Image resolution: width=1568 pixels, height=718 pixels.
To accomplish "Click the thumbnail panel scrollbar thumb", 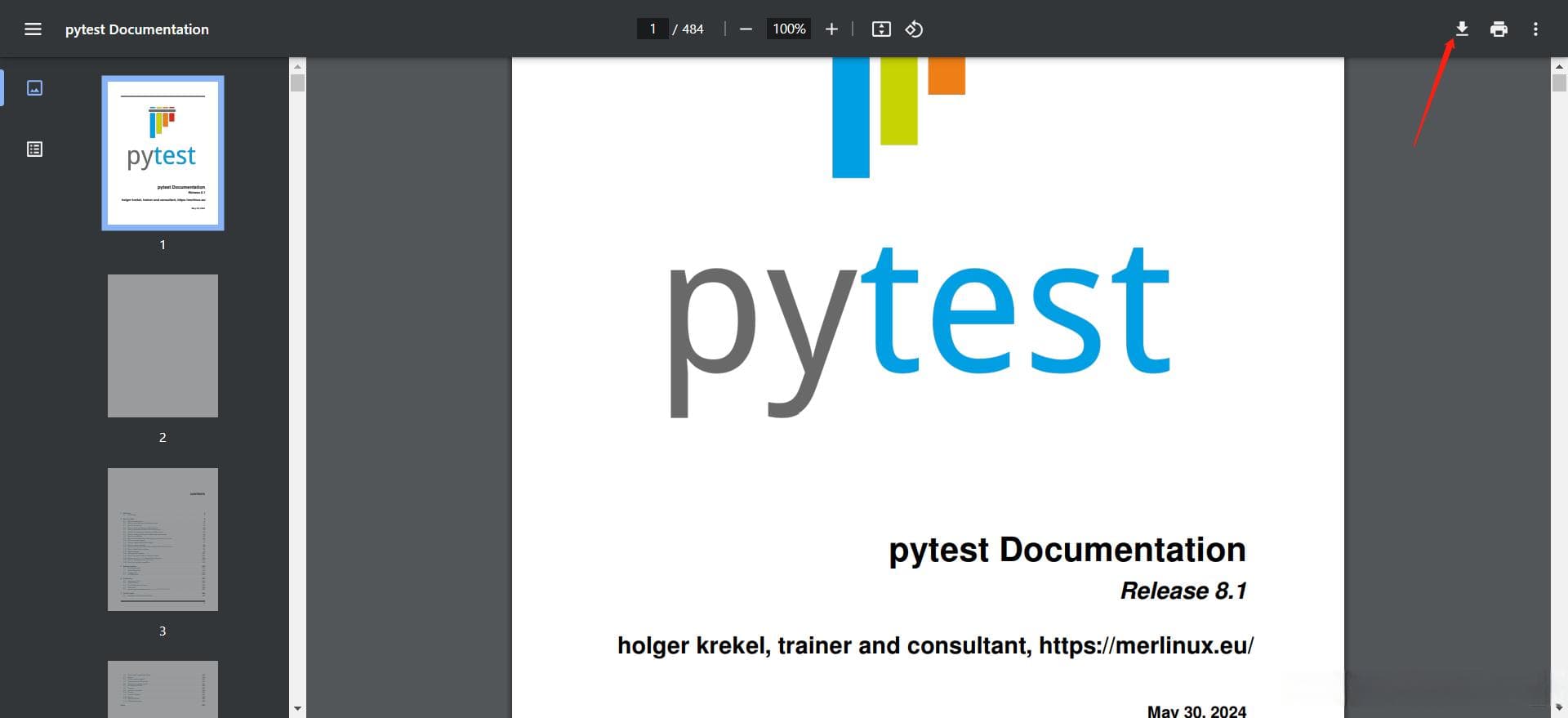I will click(x=297, y=83).
